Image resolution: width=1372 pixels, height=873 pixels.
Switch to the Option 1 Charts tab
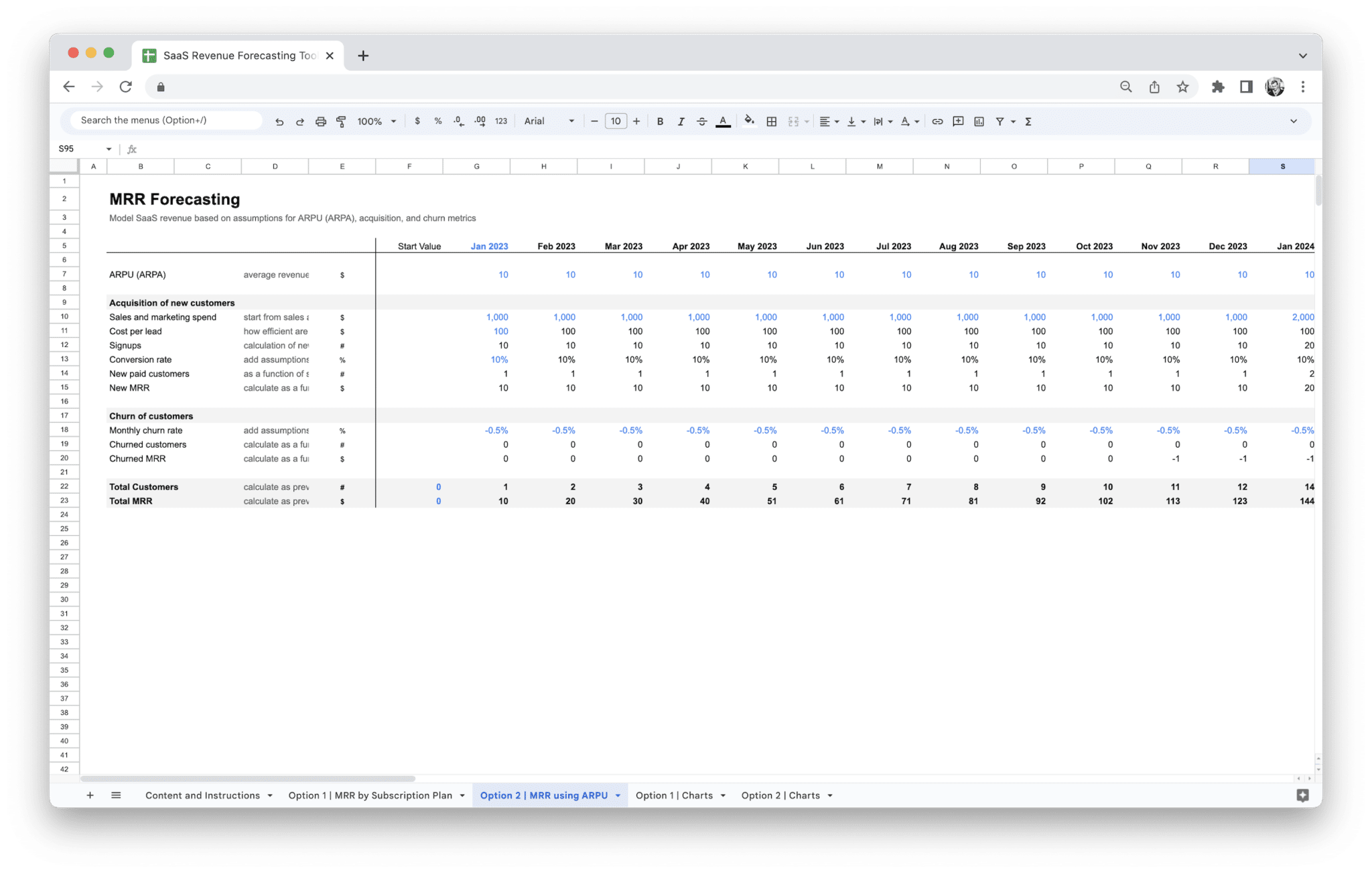pos(675,795)
